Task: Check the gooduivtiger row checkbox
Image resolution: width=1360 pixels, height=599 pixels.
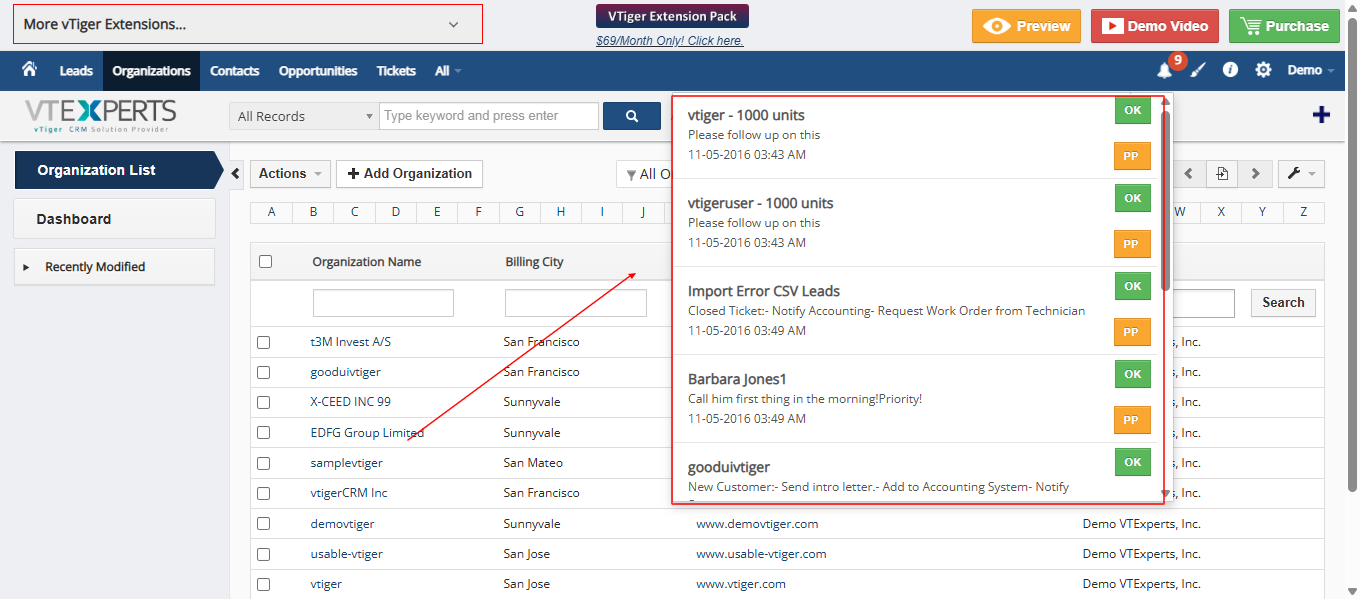Action: pos(264,372)
